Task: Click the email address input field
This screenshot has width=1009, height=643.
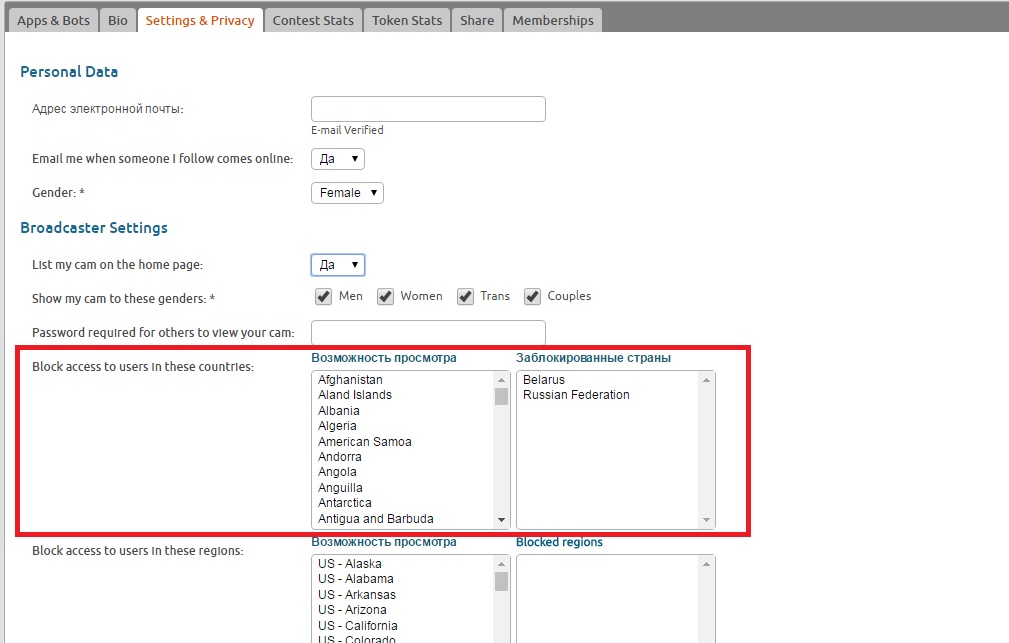Action: pyautogui.click(x=428, y=109)
